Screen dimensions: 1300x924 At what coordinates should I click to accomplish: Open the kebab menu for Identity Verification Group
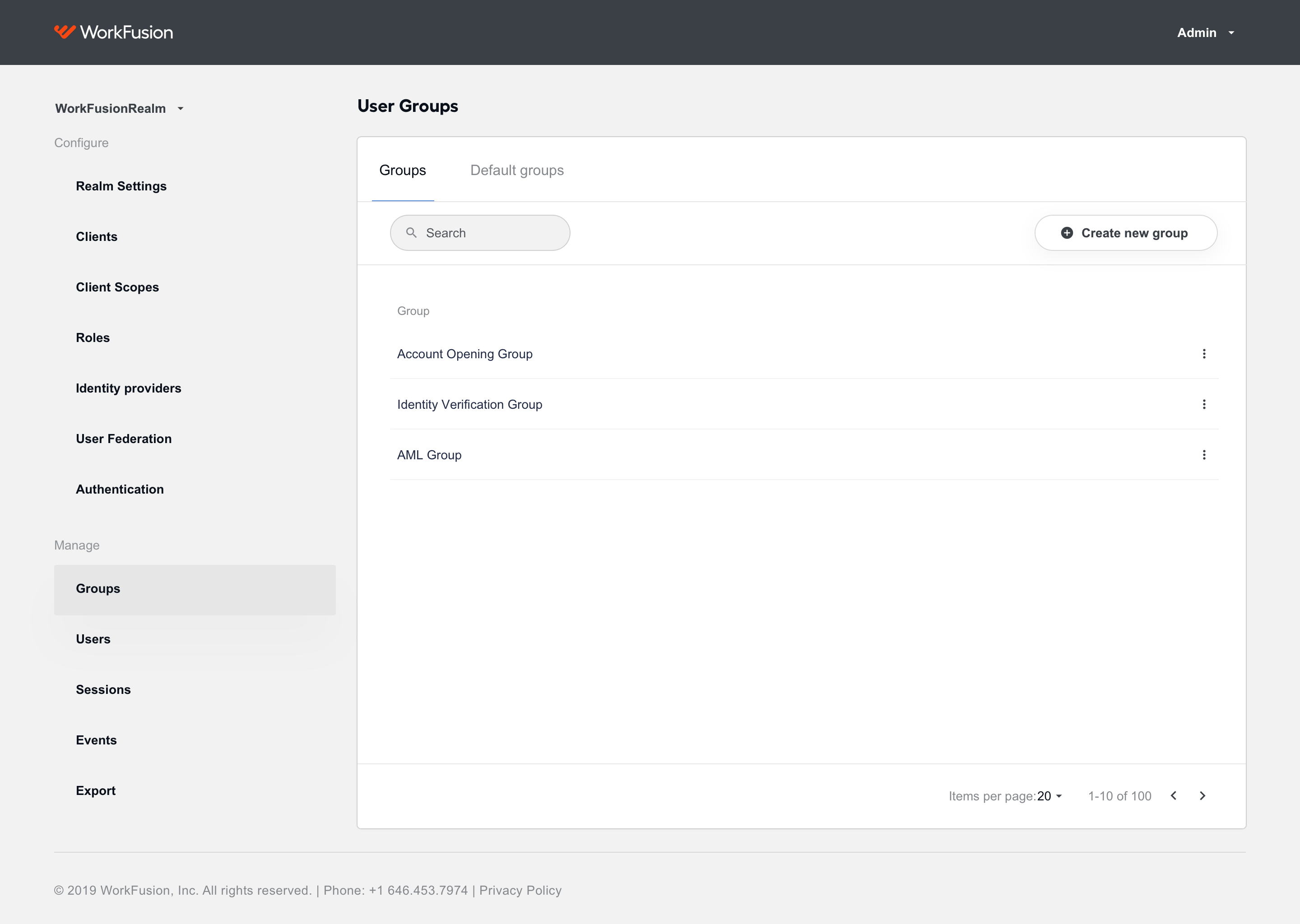click(1204, 405)
